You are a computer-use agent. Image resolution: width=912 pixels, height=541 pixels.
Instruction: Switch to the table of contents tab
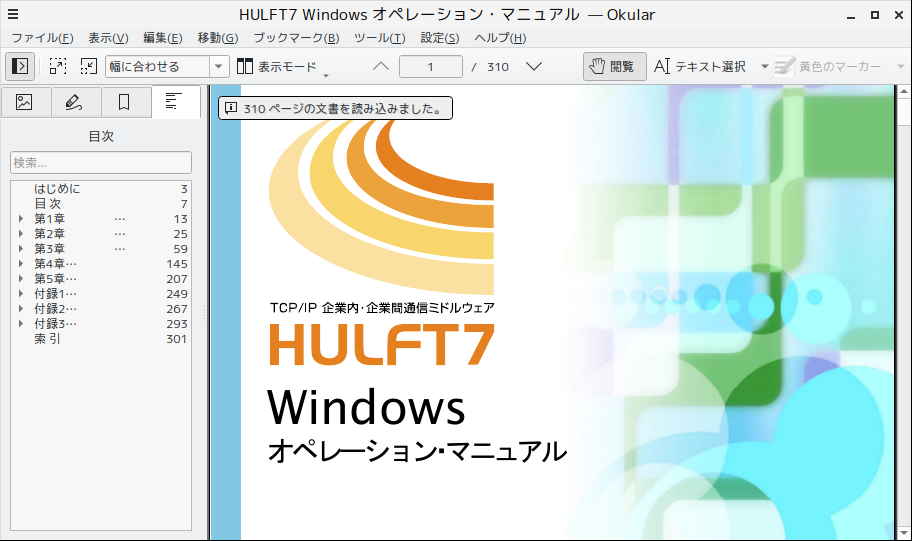174,102
